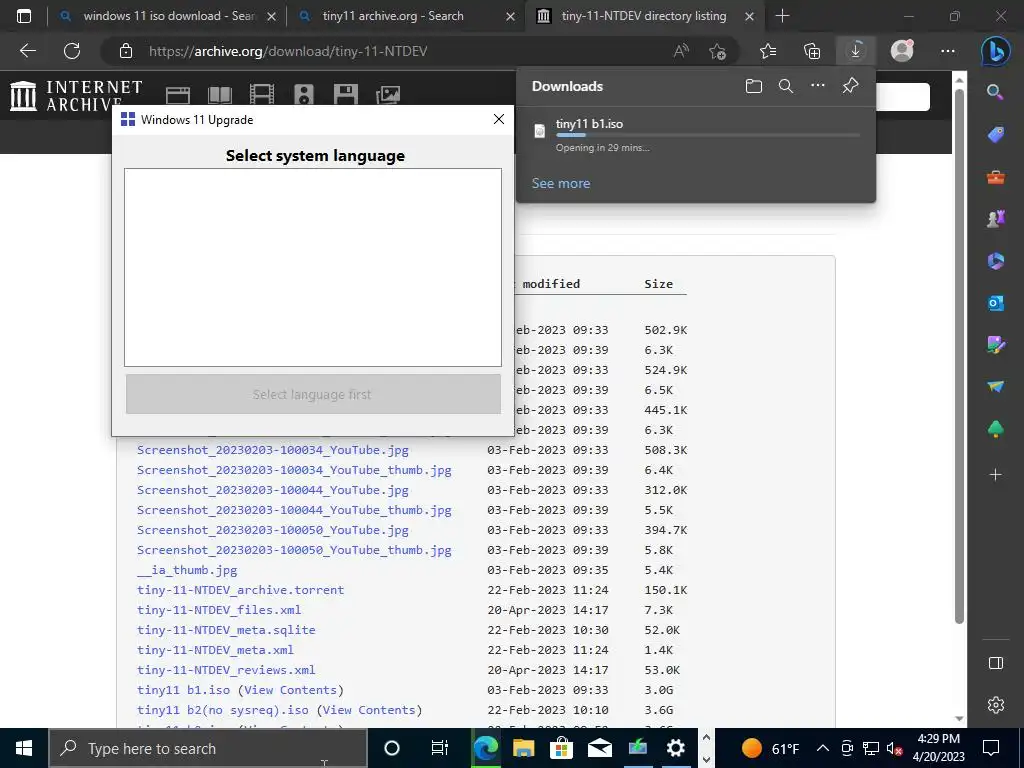Open tiny-11-NTDEV_meta.sqlite link

coord(226,630)
